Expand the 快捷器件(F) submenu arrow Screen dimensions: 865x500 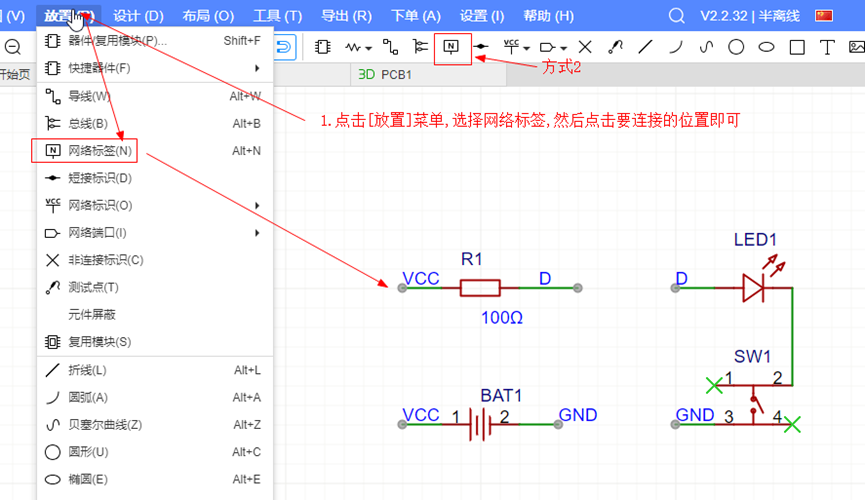(x=257, y=68)
